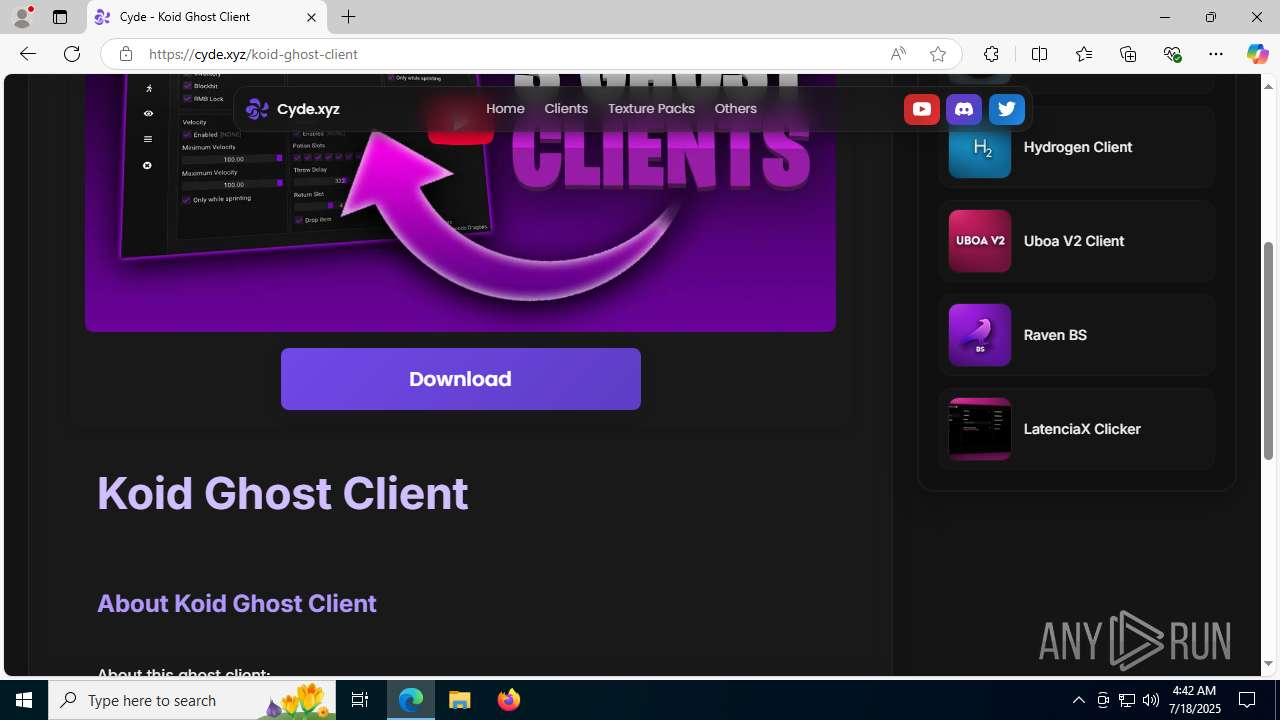The height and width of the screenshot is (720, 1280).
Task: Open a new browser tab
Action: 348,17
